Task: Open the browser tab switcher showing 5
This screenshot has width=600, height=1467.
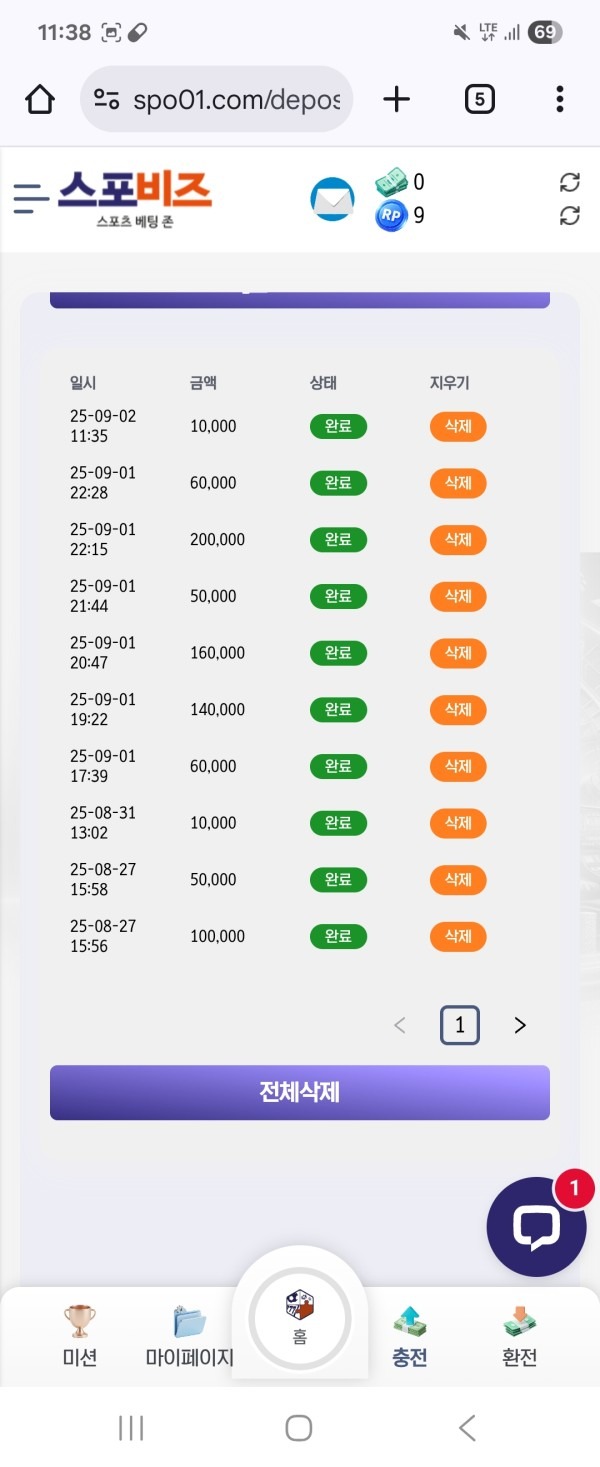Action: coord(479,99)
